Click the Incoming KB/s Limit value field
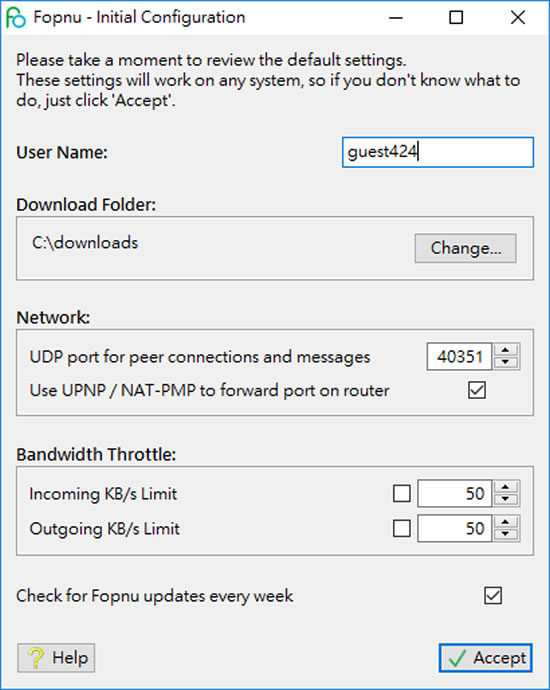The image size is (550, 690). pyautogui.click(x=455, y=494)
